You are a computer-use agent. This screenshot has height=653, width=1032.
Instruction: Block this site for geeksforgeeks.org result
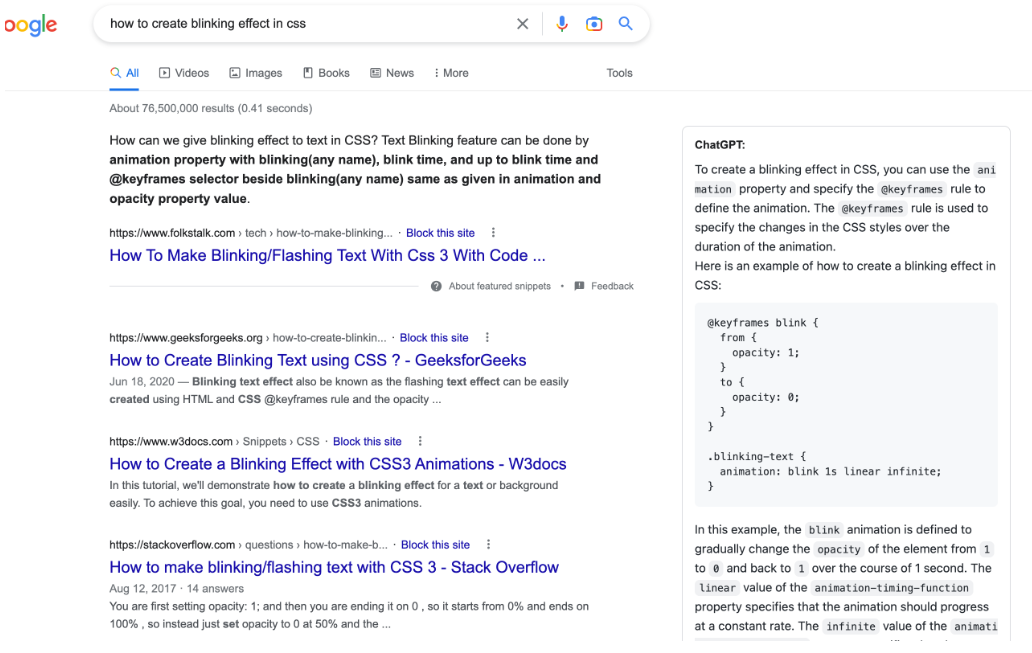point(434,338)
